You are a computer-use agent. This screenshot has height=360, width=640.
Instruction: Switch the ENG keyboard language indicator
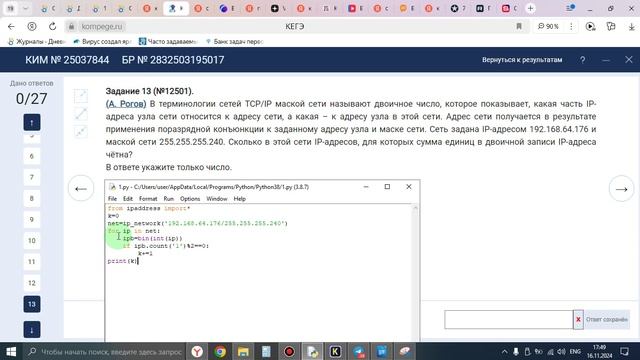[575, 351]
